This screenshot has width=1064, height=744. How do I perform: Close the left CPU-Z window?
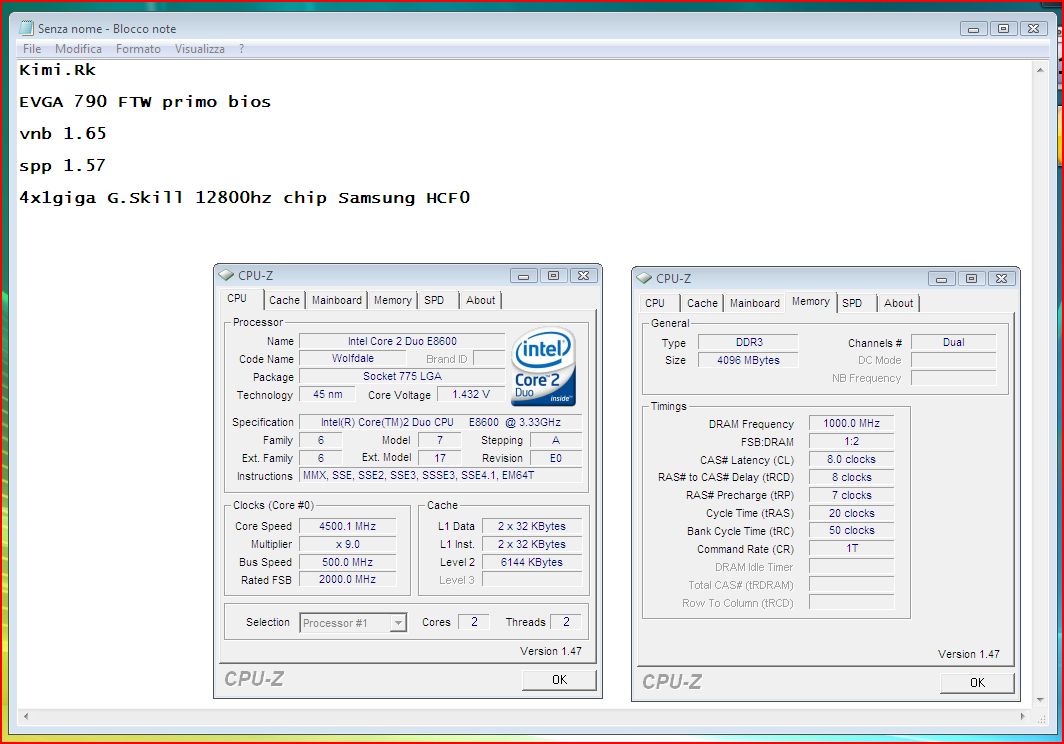tap(583, 276)
